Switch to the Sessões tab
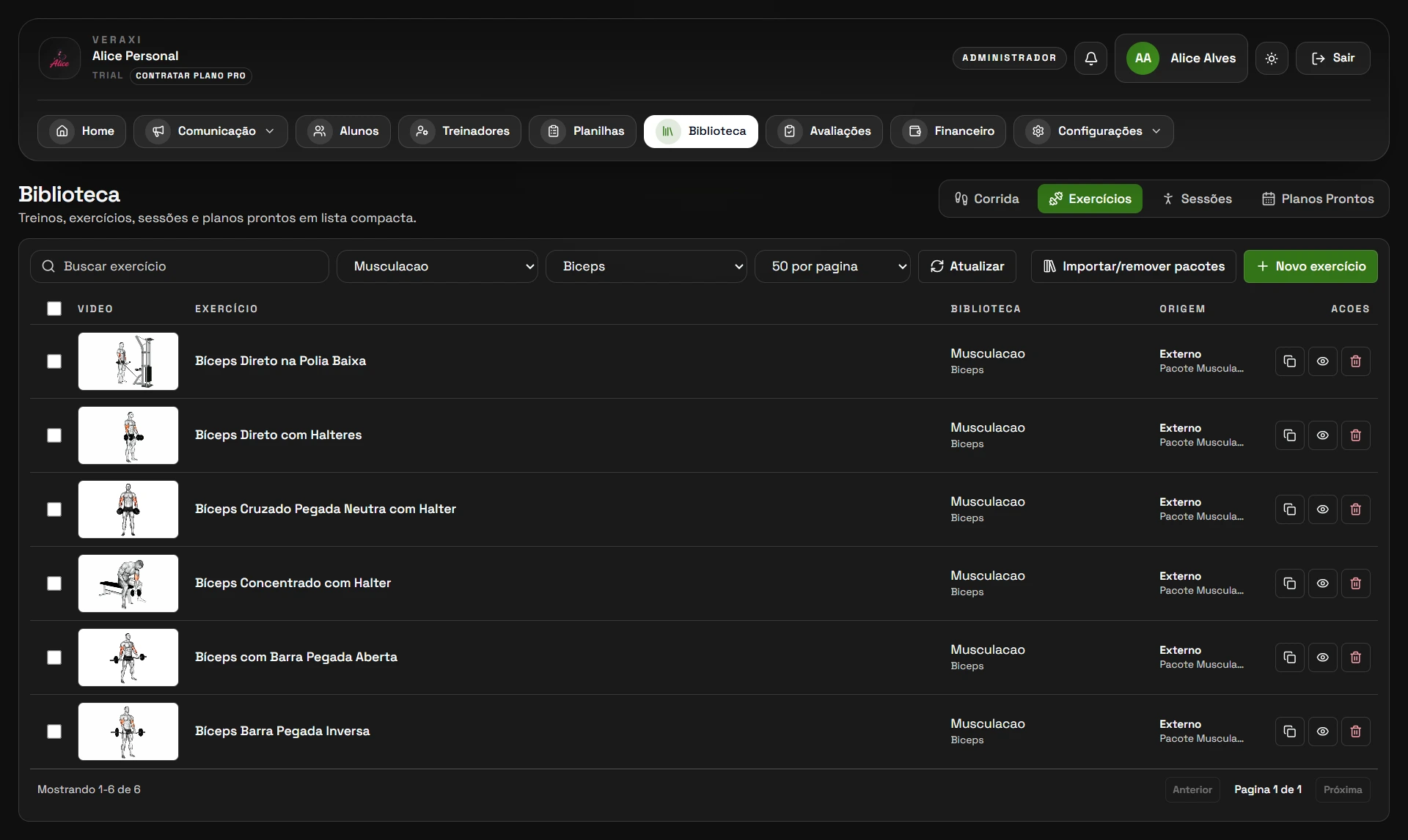This screenshot has width=1408, height=840. click(x=1197, y=199)
